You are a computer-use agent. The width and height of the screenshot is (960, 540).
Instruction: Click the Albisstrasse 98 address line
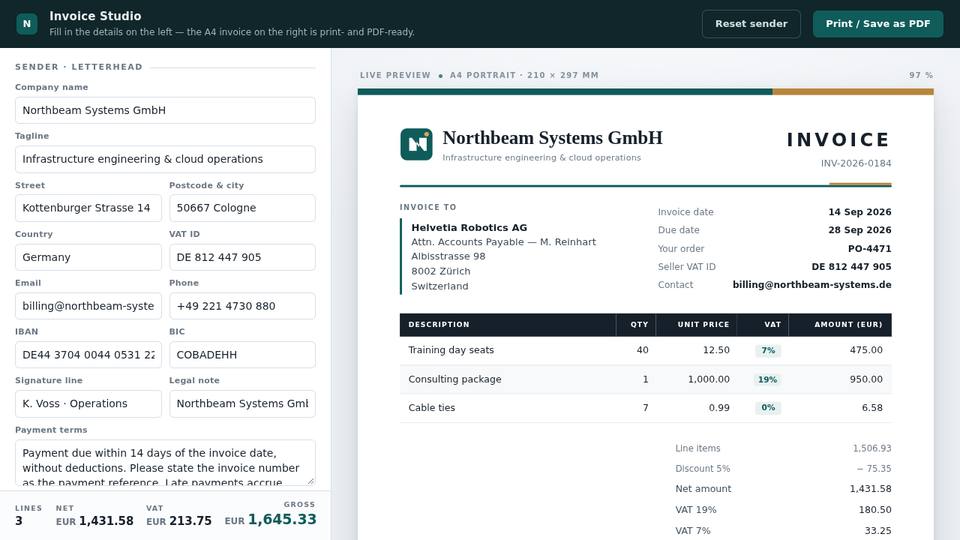[x=448, y=257]
